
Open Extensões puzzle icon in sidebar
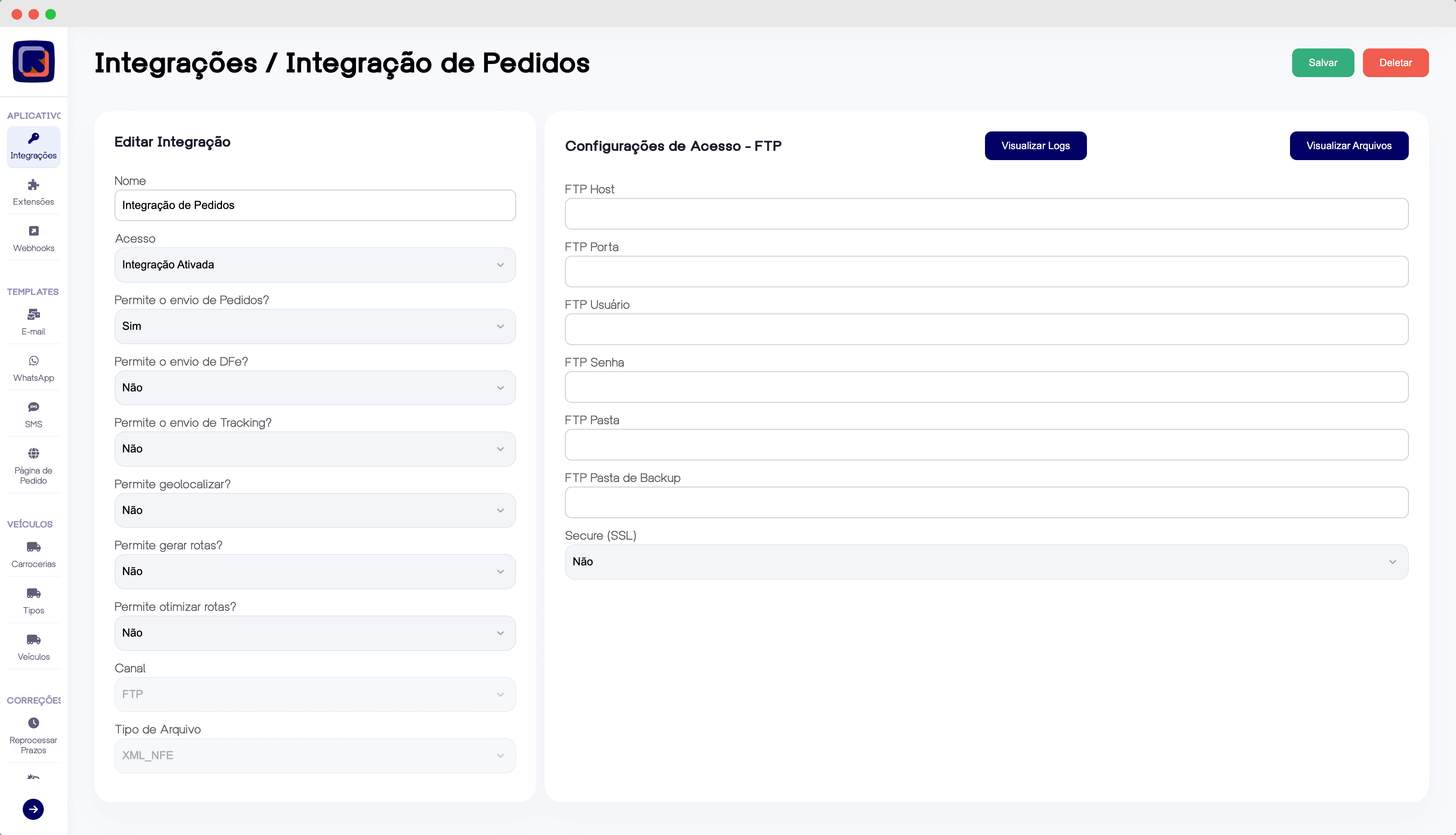click(x=33, y=185)
